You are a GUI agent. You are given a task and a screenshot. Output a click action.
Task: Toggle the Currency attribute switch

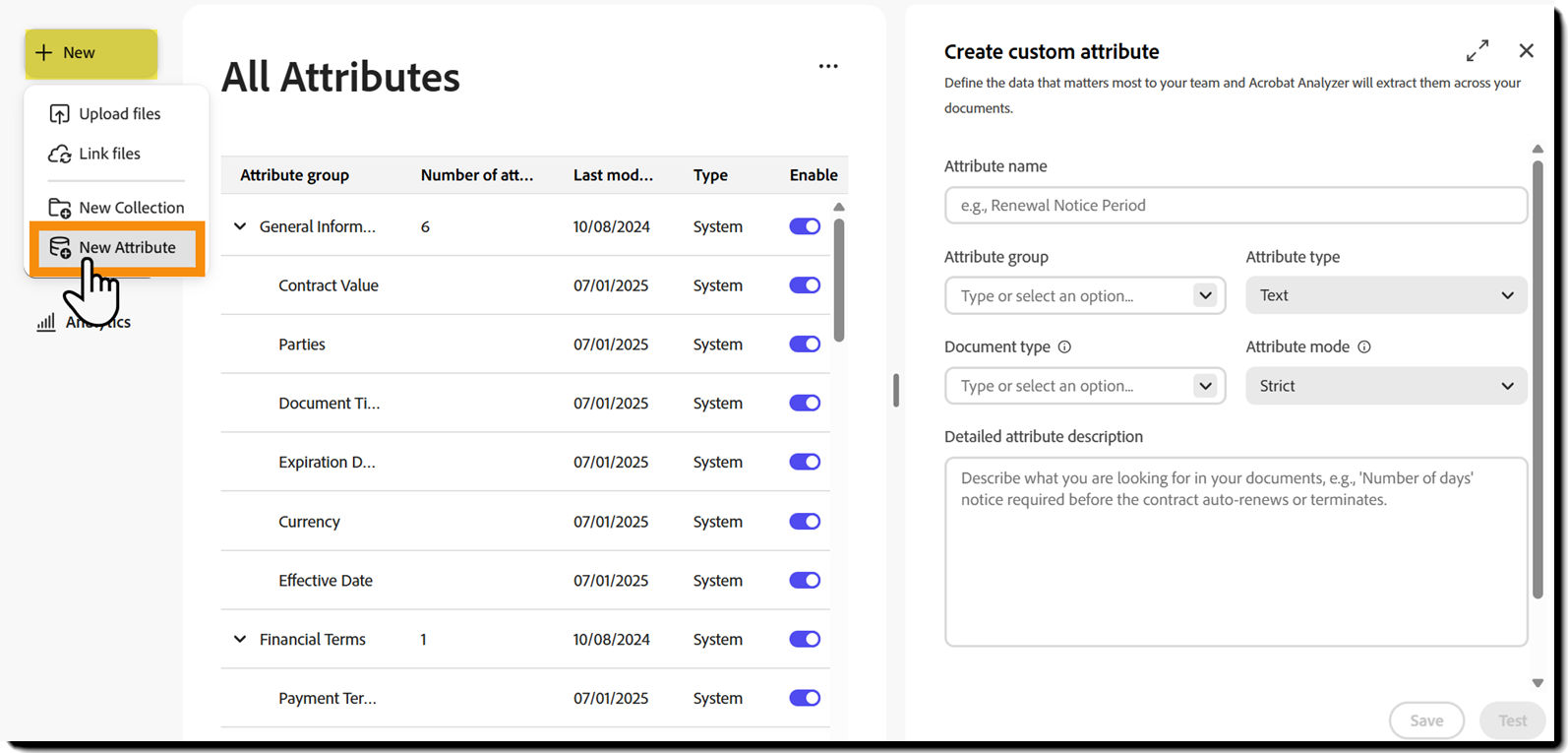805,522
